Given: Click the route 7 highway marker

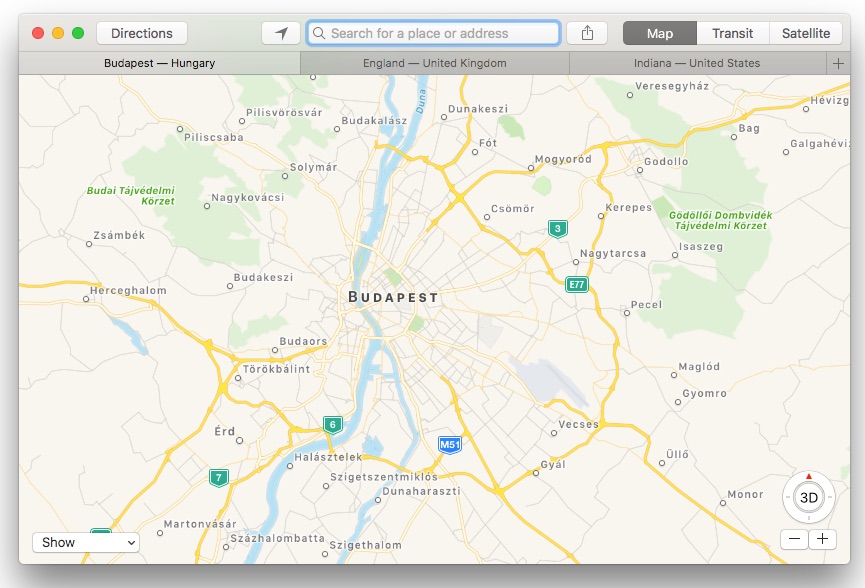Looking at the screenshot, I should [218, 477].
